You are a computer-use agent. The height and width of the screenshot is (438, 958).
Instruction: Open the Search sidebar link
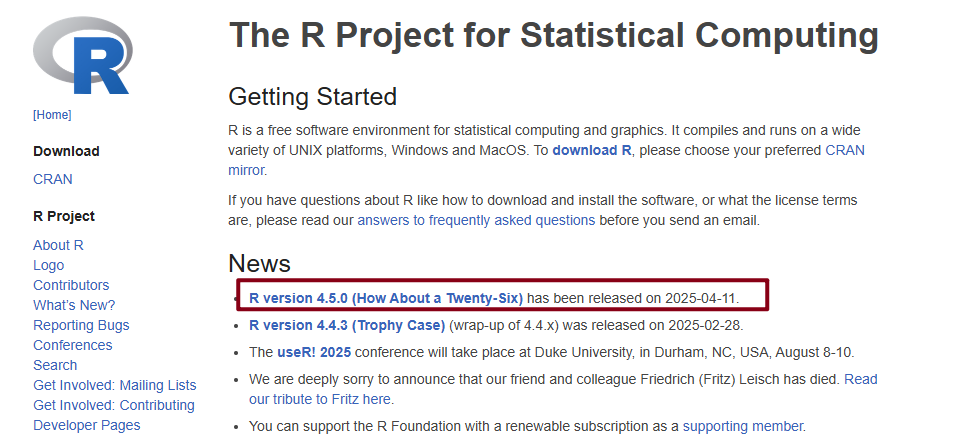[x=55, y=365]
